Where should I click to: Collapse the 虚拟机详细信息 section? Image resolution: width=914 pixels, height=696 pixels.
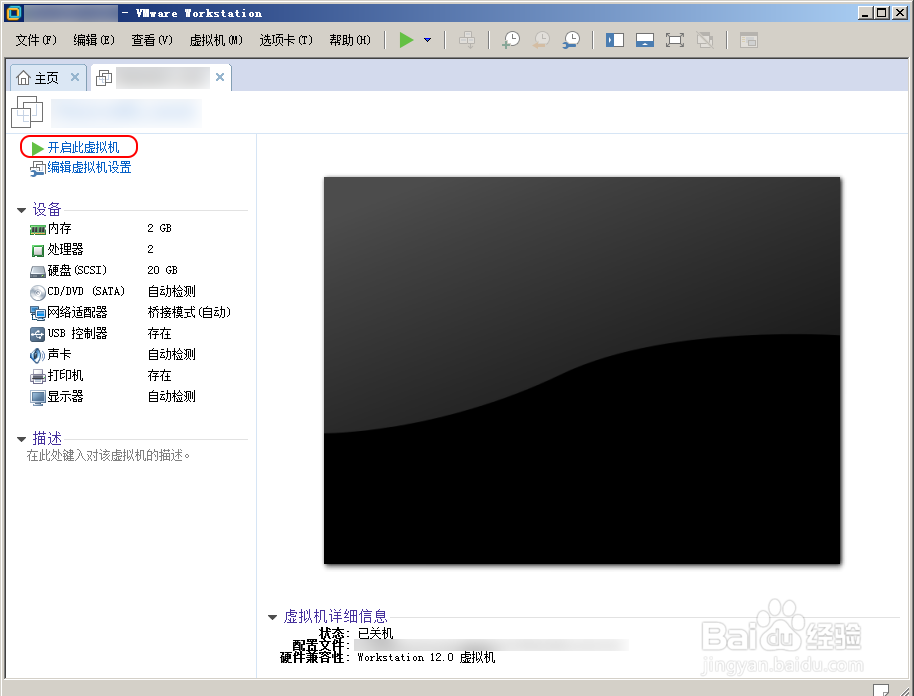pyautogui.click(x=272, y=617)
